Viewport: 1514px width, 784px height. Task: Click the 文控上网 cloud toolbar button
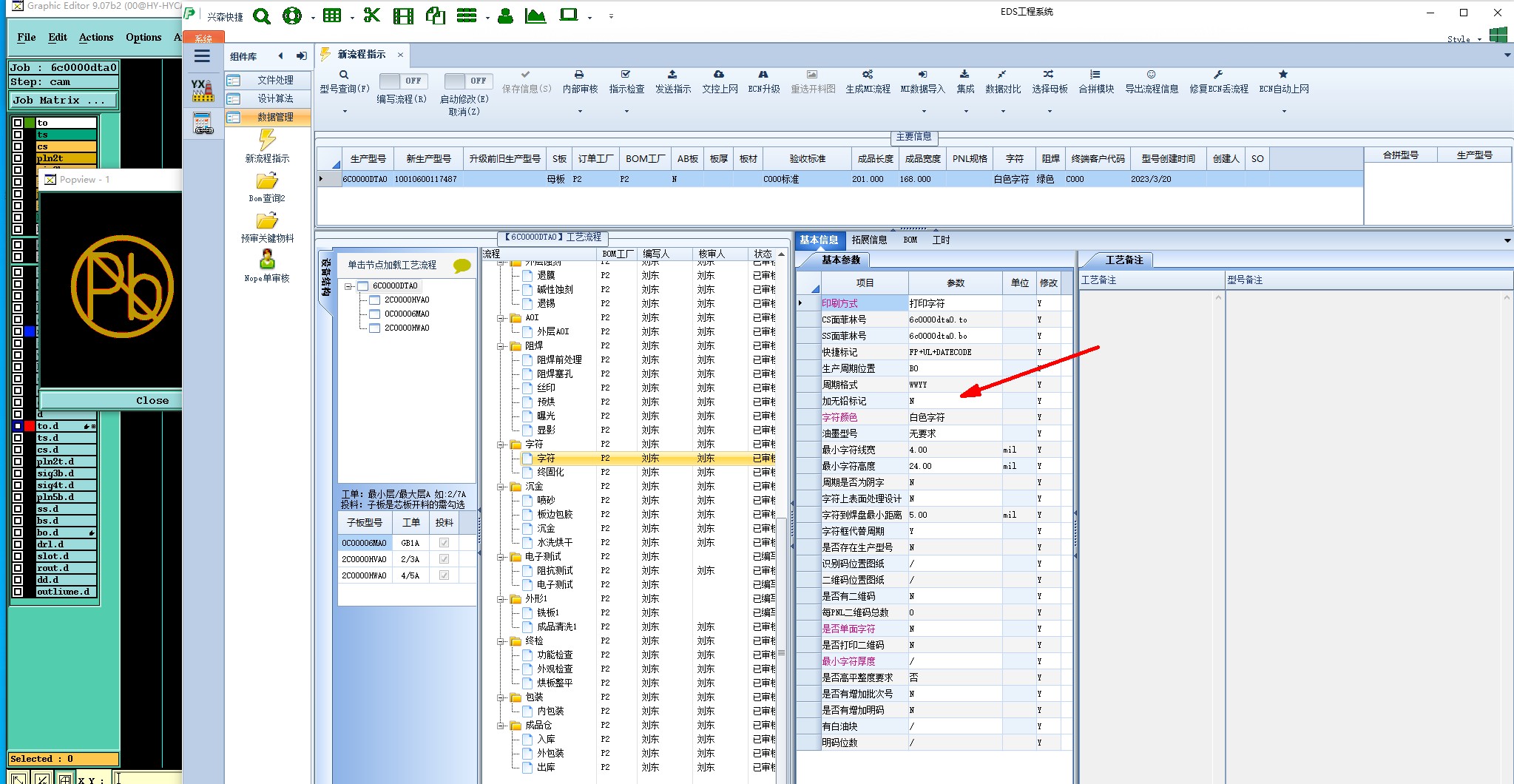pyautogui.click(x=720, y=81)
